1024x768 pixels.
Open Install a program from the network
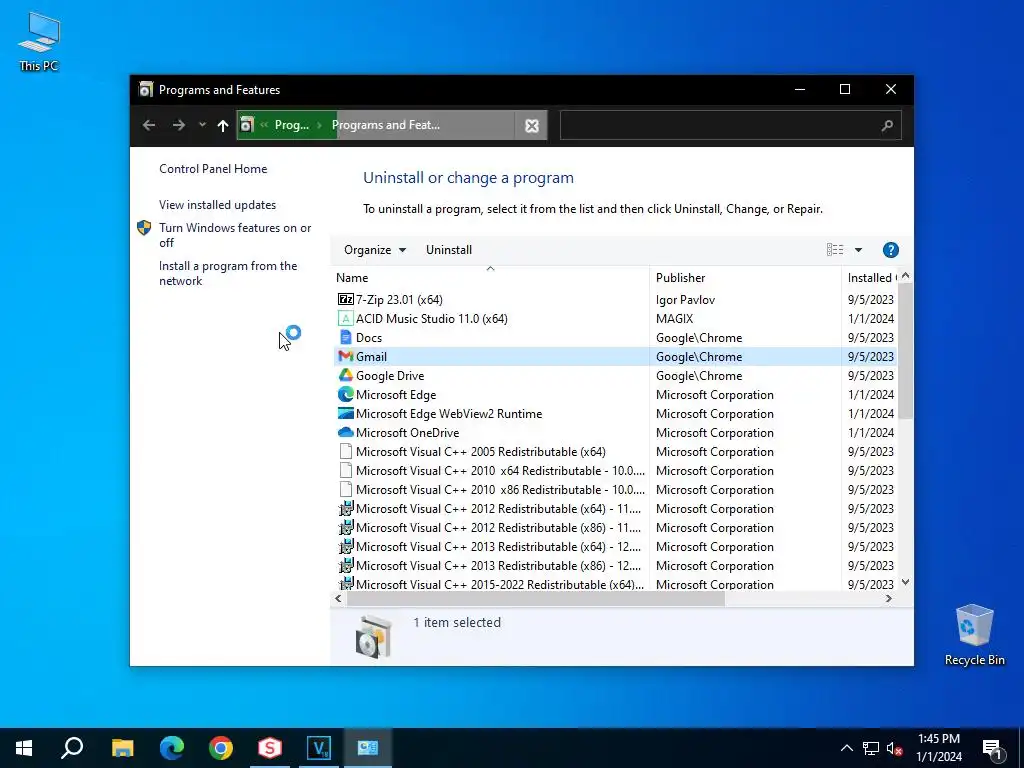pyautogui.click(x=228, y=274)
